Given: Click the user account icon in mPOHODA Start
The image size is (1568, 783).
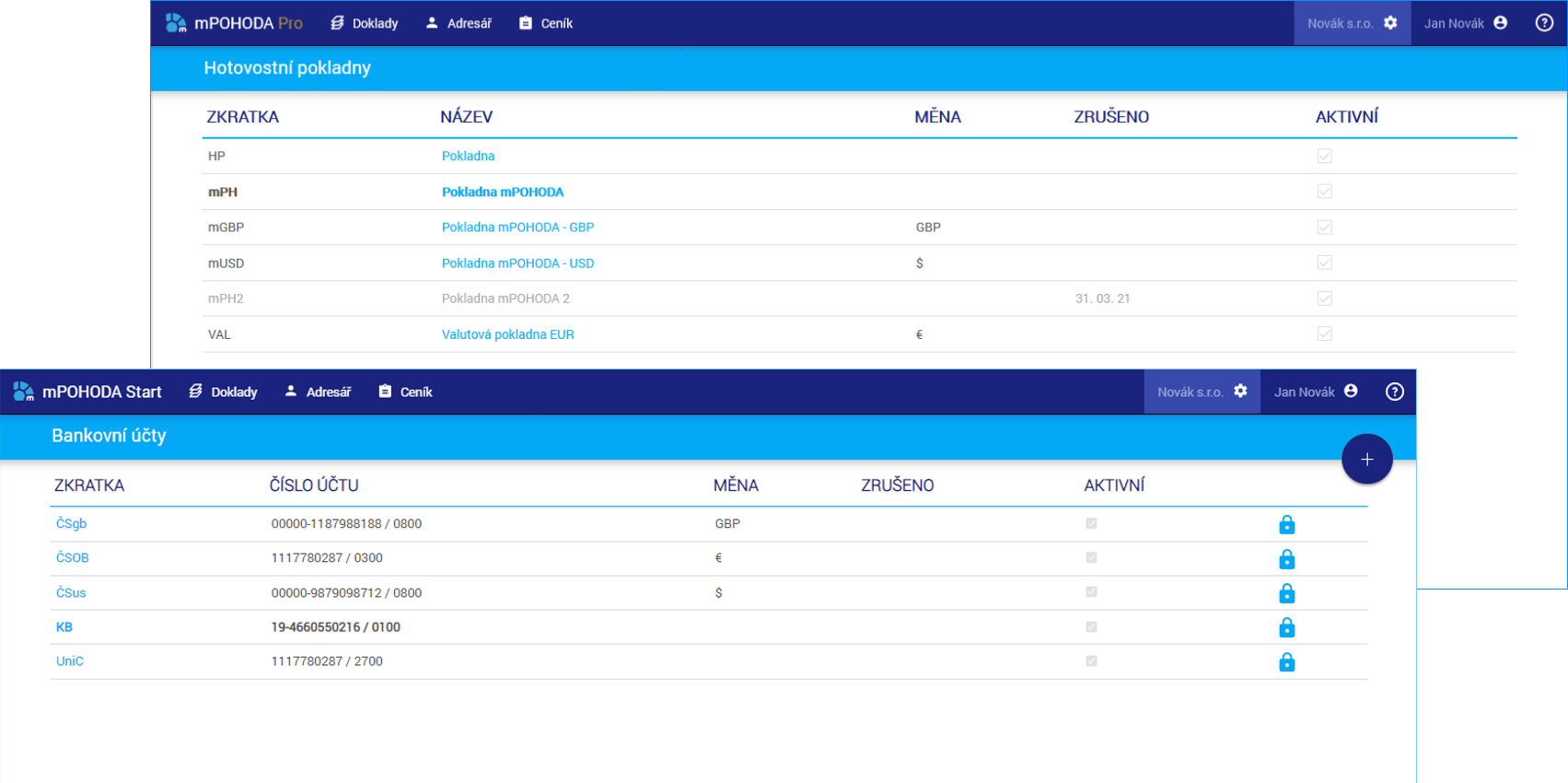Looking at the screenshot, I should coord(1351,391).
